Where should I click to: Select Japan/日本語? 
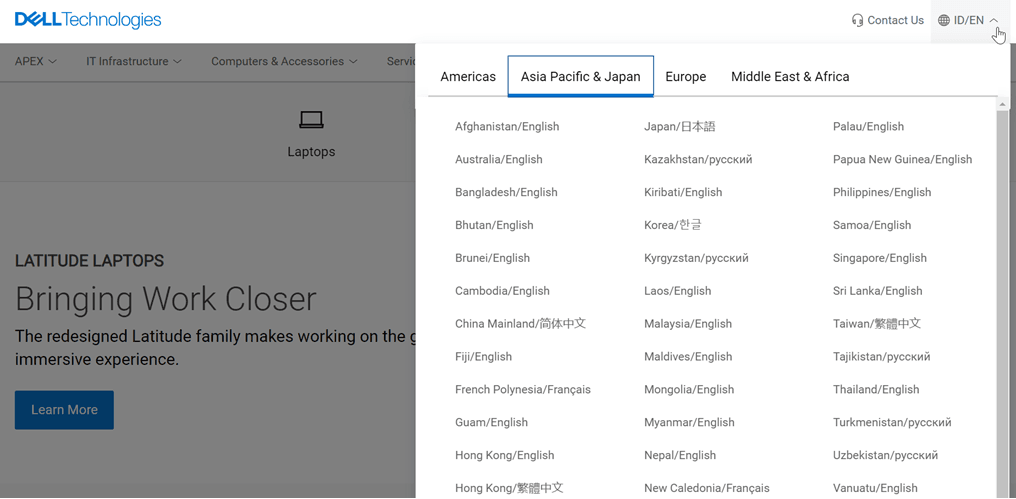click(x=679, y=126)
